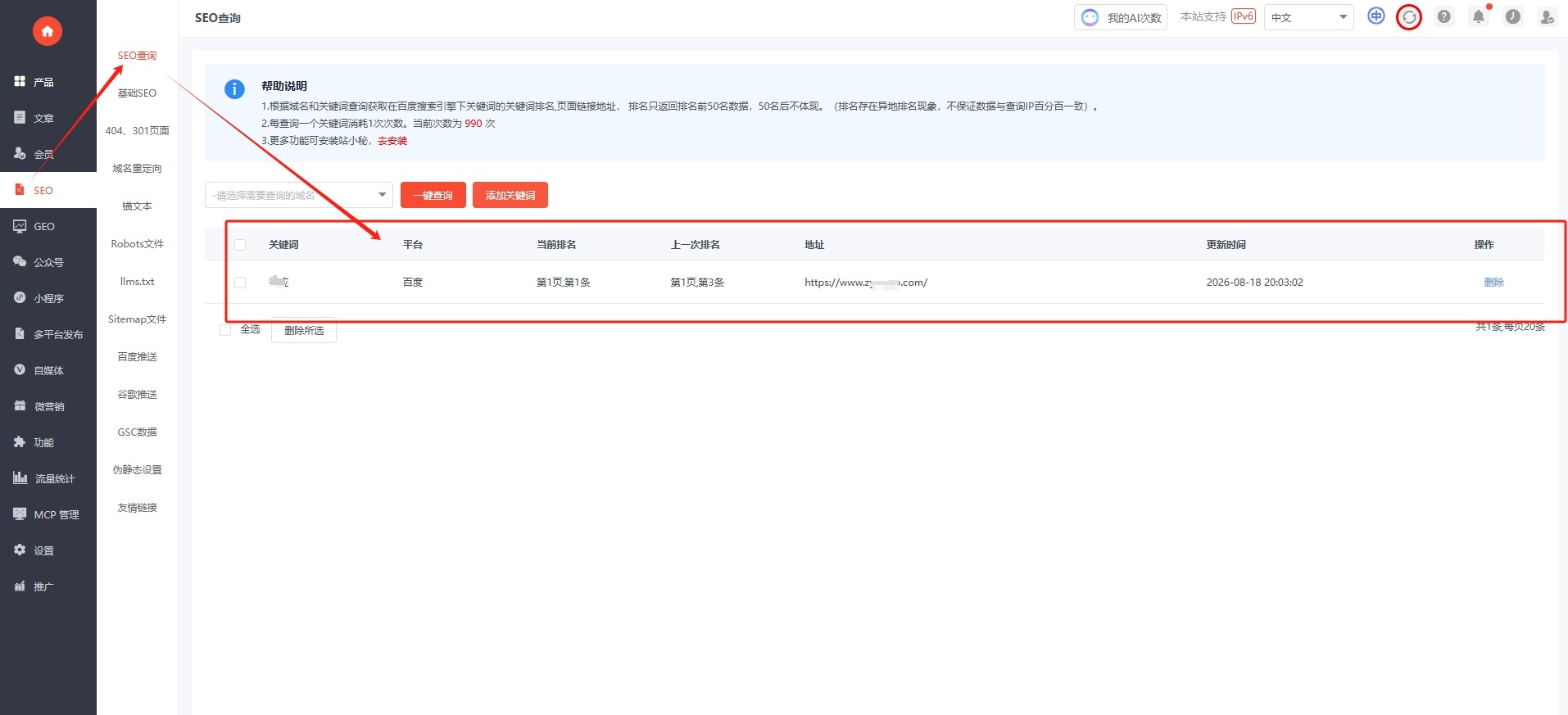Click the 一键查询 button
The image size is (1568, 715).
tap(433, 195)
